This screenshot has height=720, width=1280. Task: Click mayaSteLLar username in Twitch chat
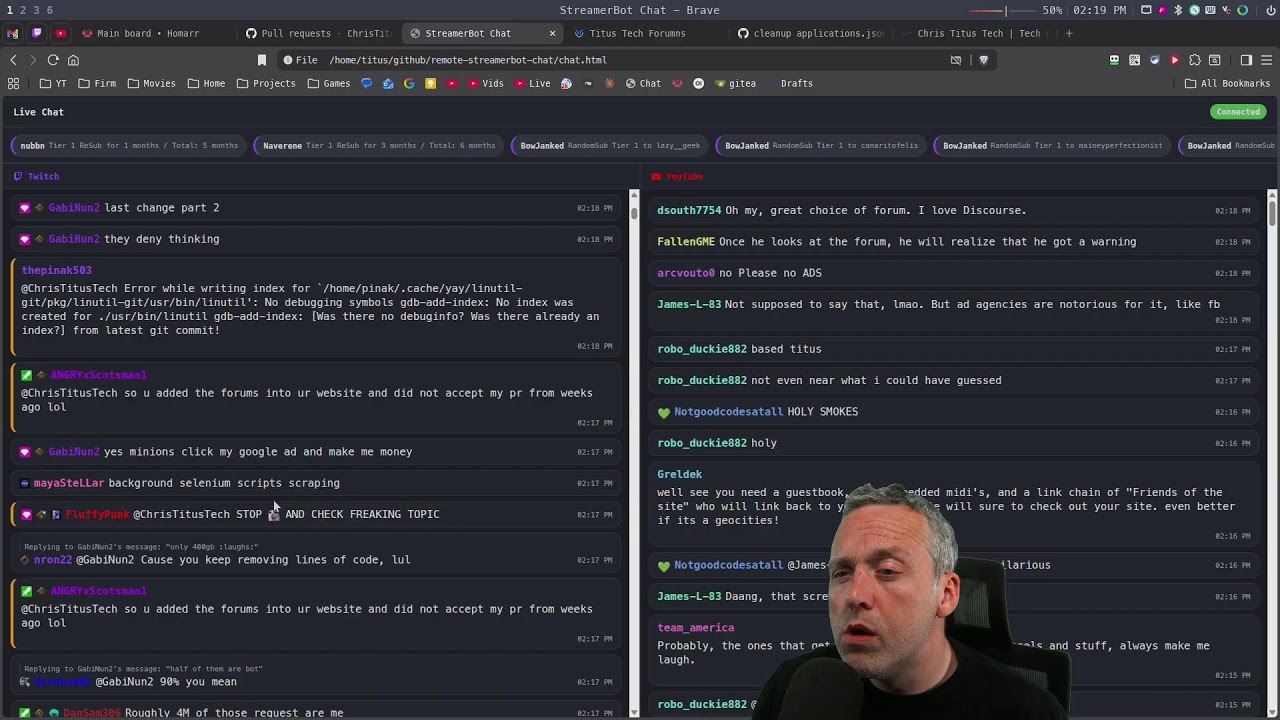click(69, 483)
